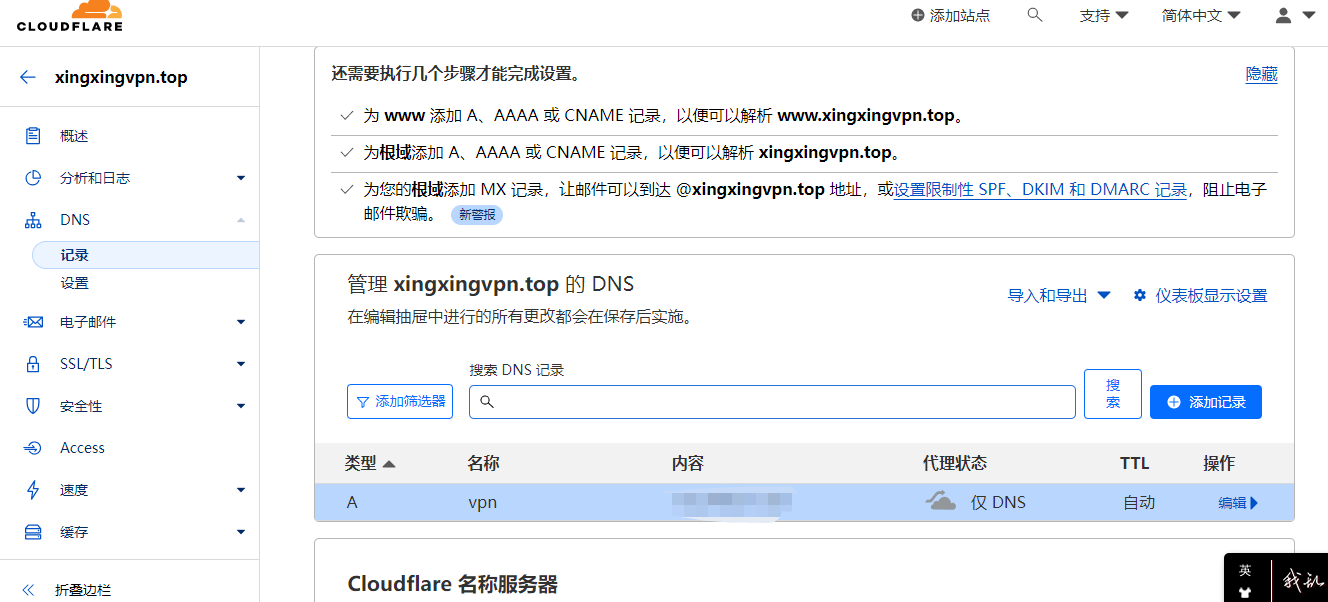Click the Cloudflare 名称服务器 heading
The height and width of the screenshot is (602, 1328).
pos(452,584)
